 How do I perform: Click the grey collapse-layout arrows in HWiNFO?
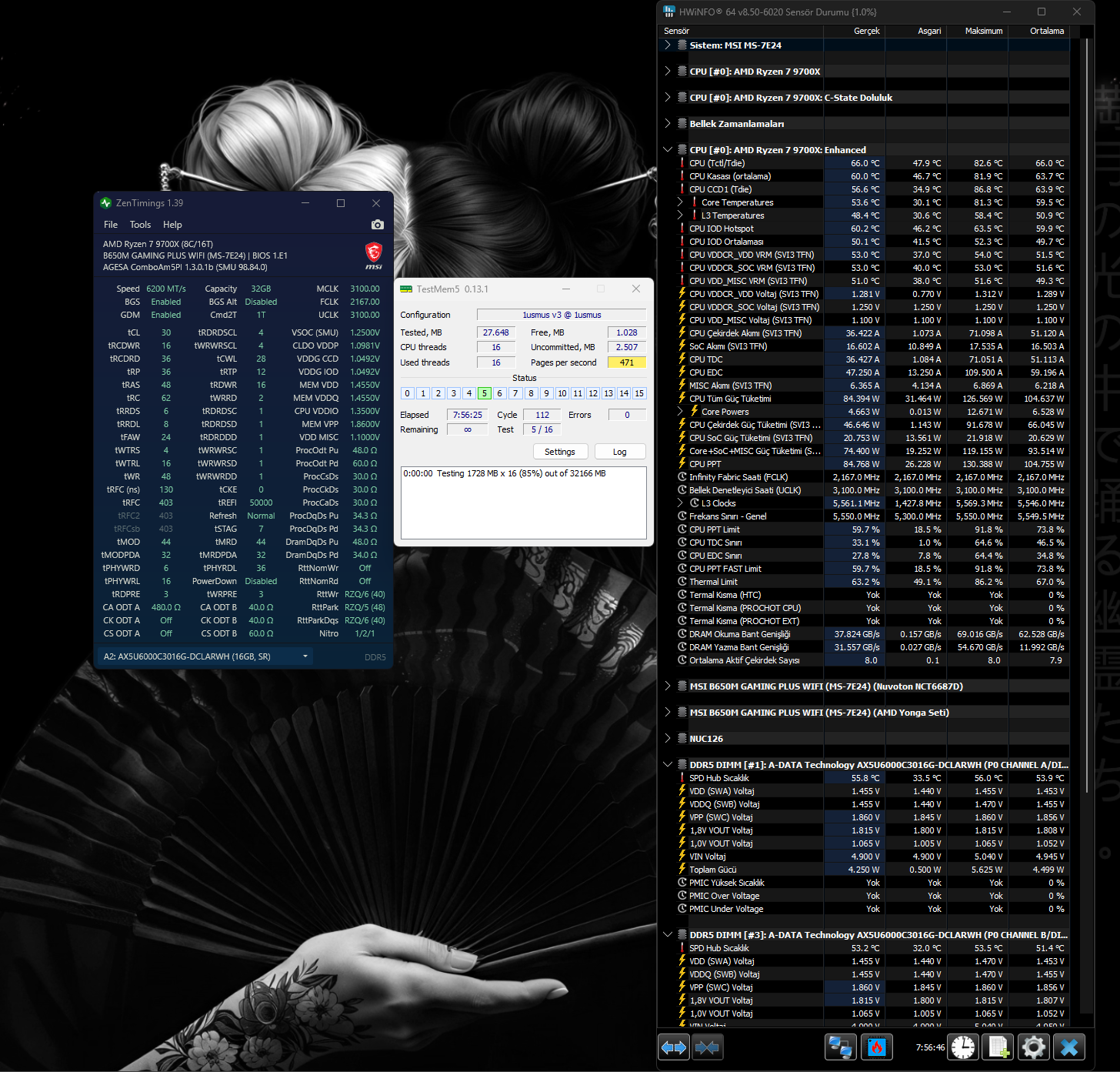pos(707,1047)
